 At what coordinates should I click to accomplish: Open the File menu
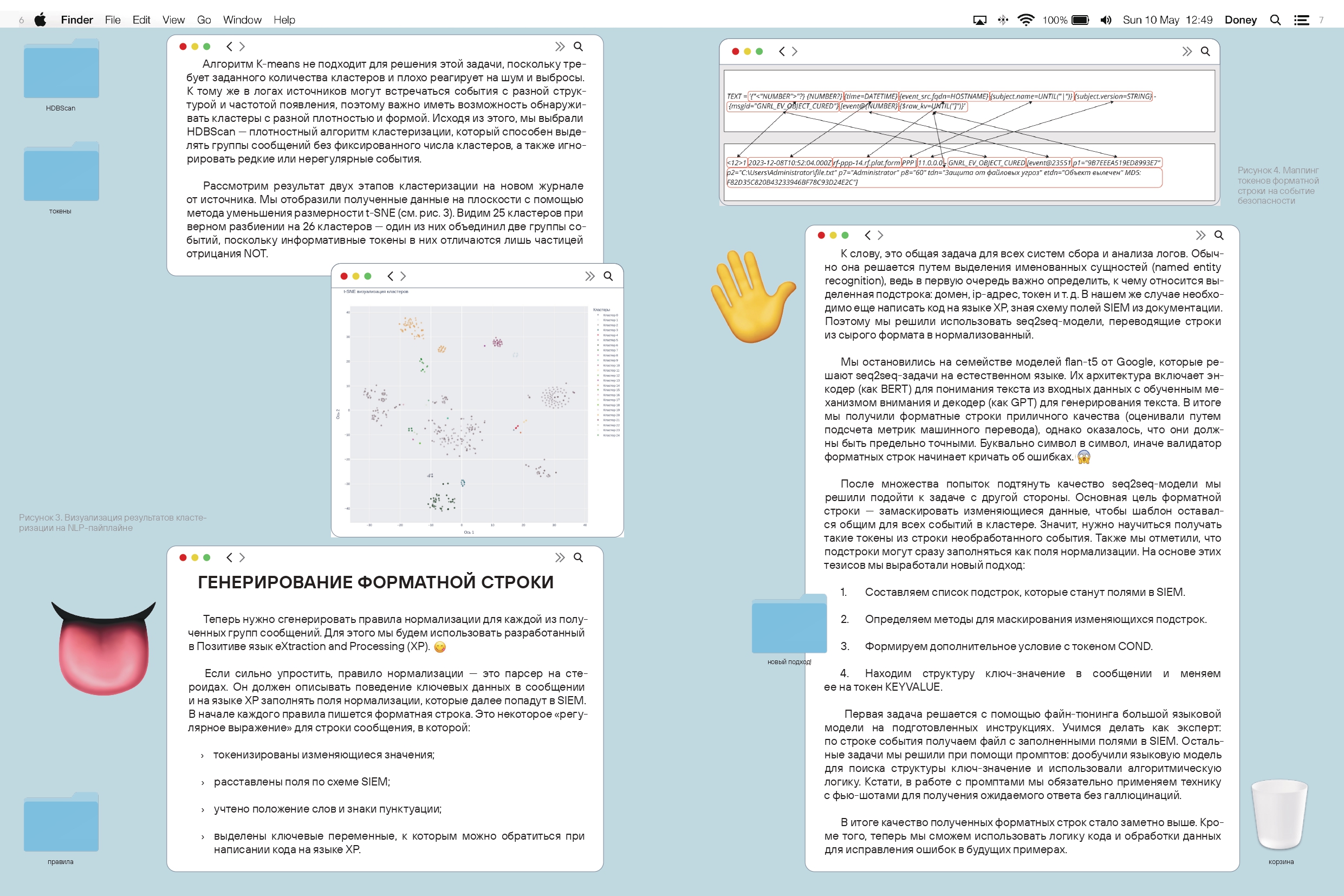[113, 20]
